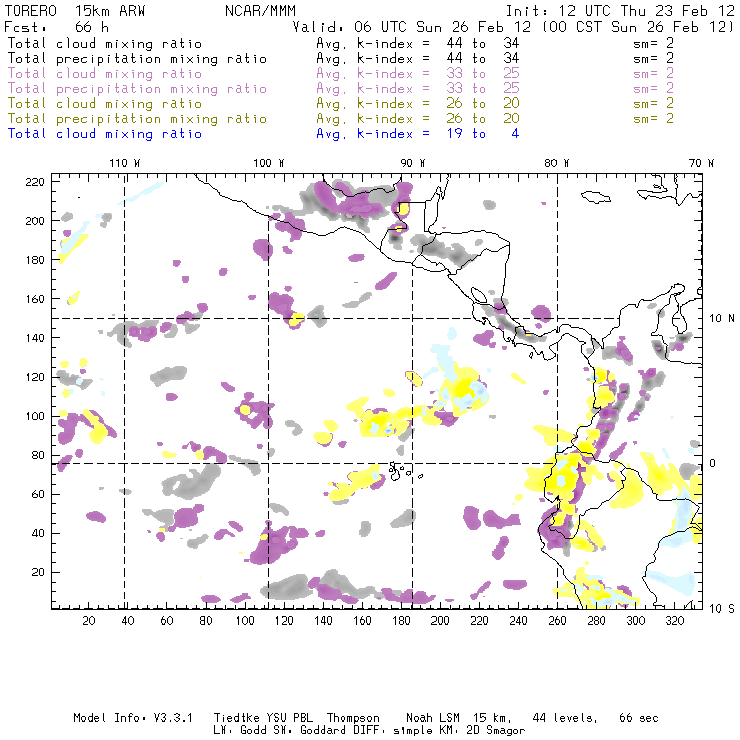The width and height of the screenshot is (740, 740).
Task: Select the 'Noah LSM' label
Action: tap(433, 718)
